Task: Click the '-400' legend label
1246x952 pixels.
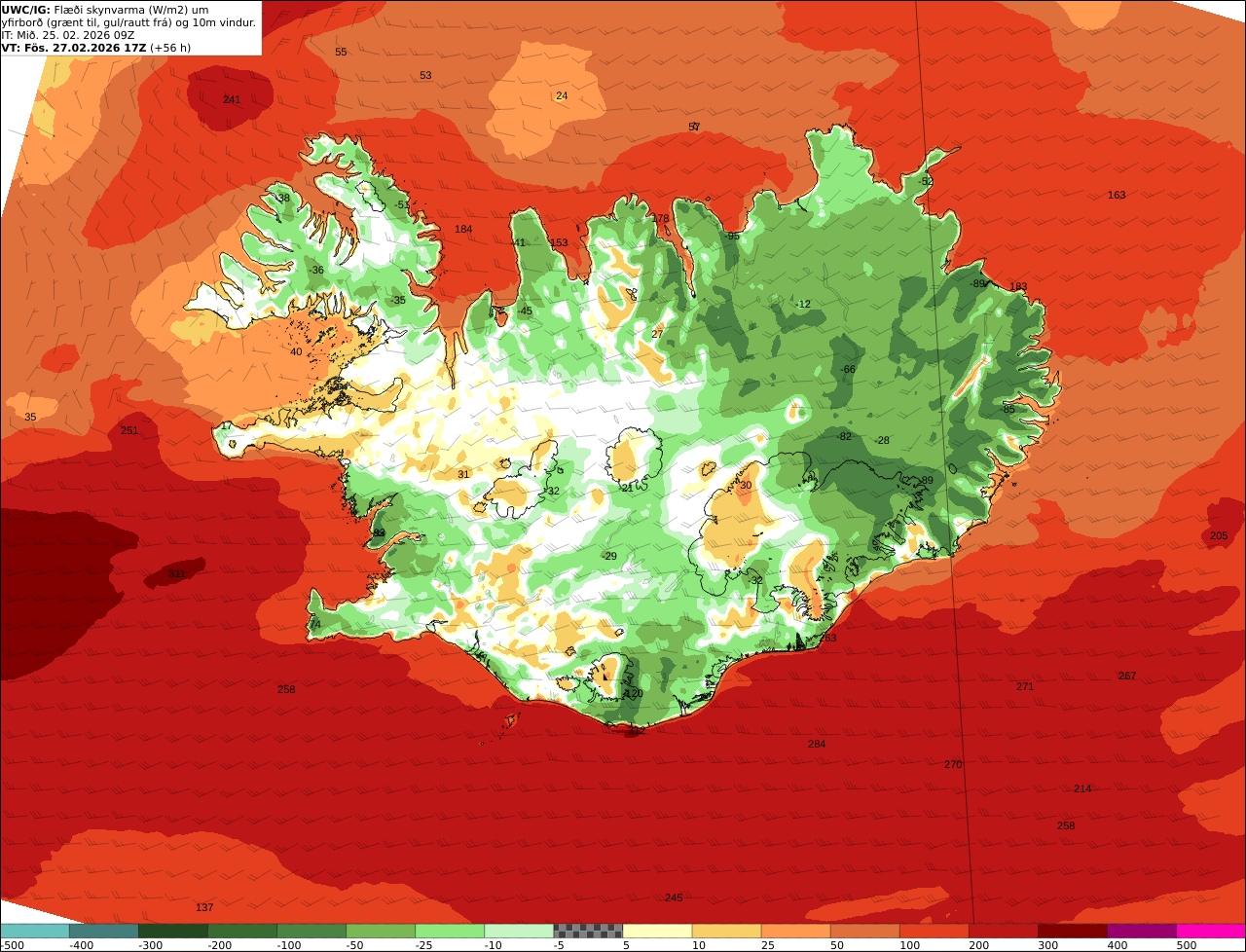Action: pos(82,945)
